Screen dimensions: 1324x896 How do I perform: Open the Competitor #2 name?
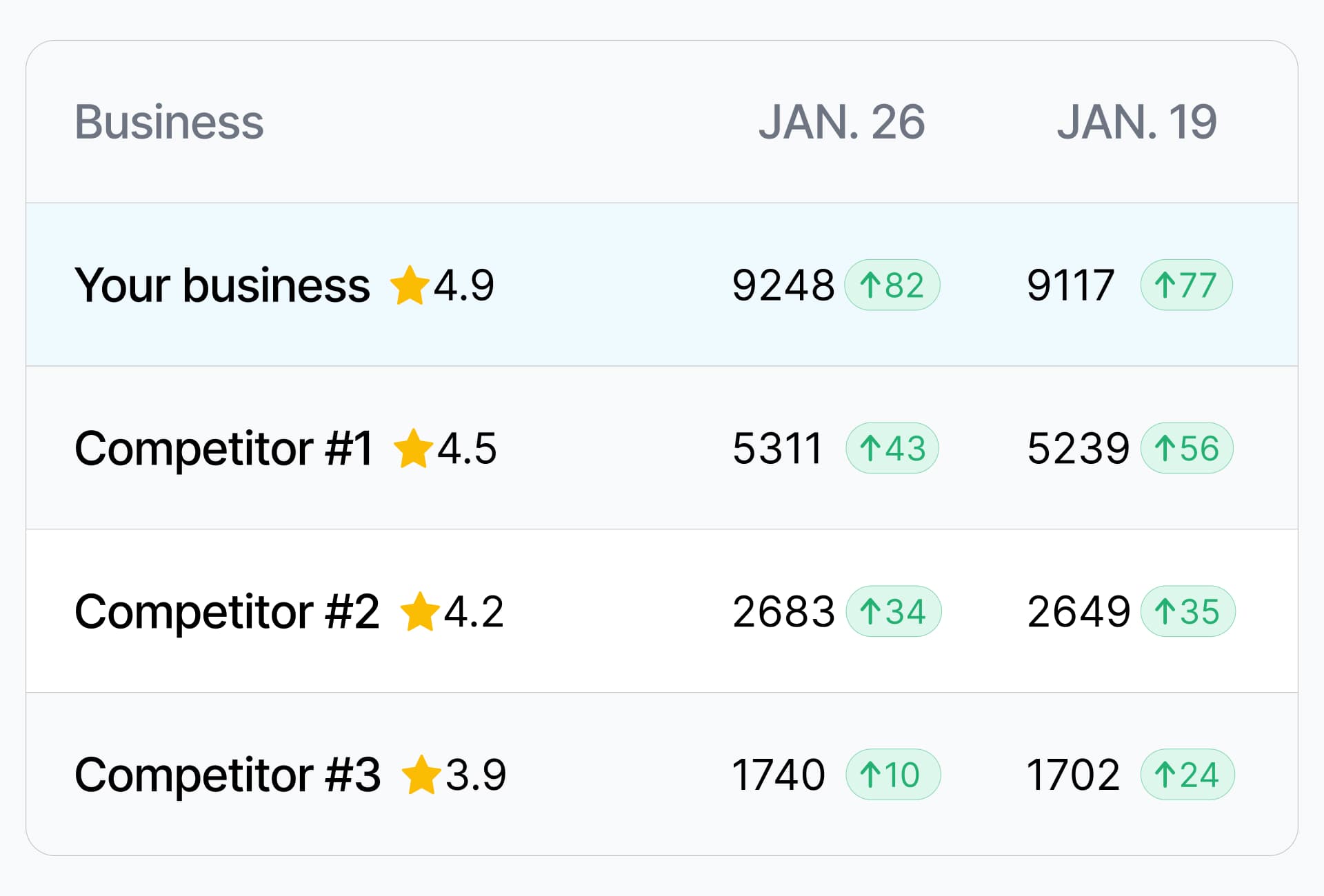pyautogui.click(x=227, y=611)
